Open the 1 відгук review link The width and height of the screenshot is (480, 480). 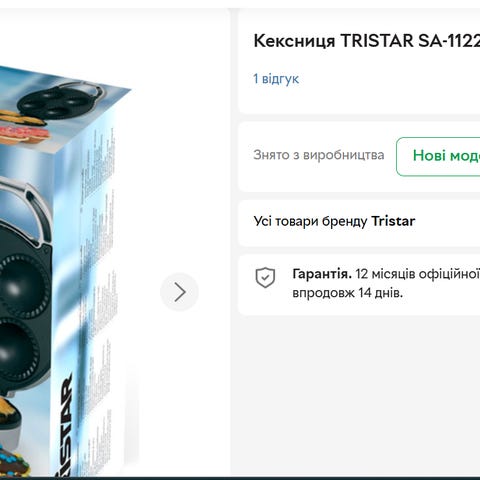[276, 79]
